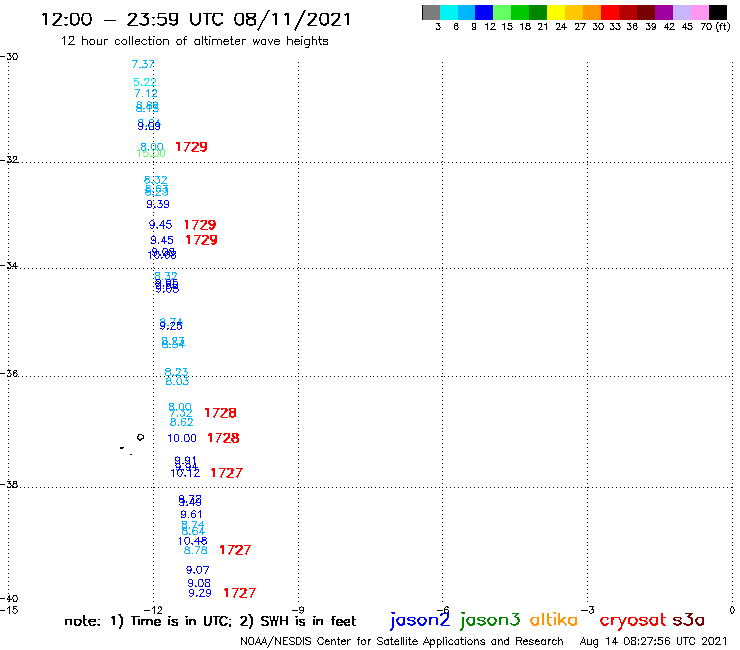Click the wave height value 7.37
The height and width of the screenshot is (650, 740).
[x=143, y=64]
